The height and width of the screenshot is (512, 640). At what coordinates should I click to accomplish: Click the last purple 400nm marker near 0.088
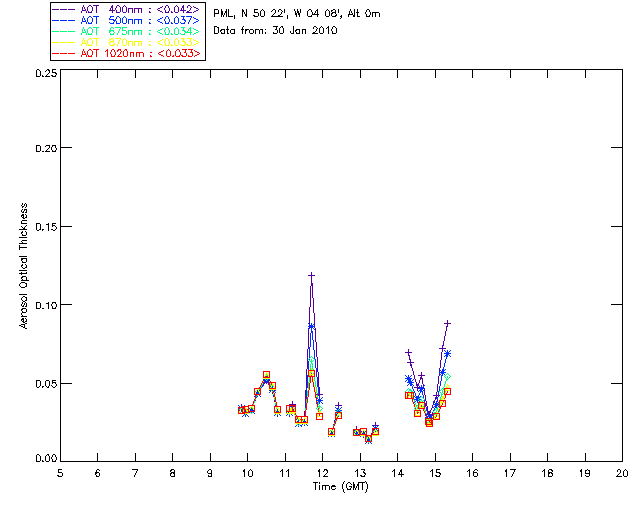click(x=447, y=323)
